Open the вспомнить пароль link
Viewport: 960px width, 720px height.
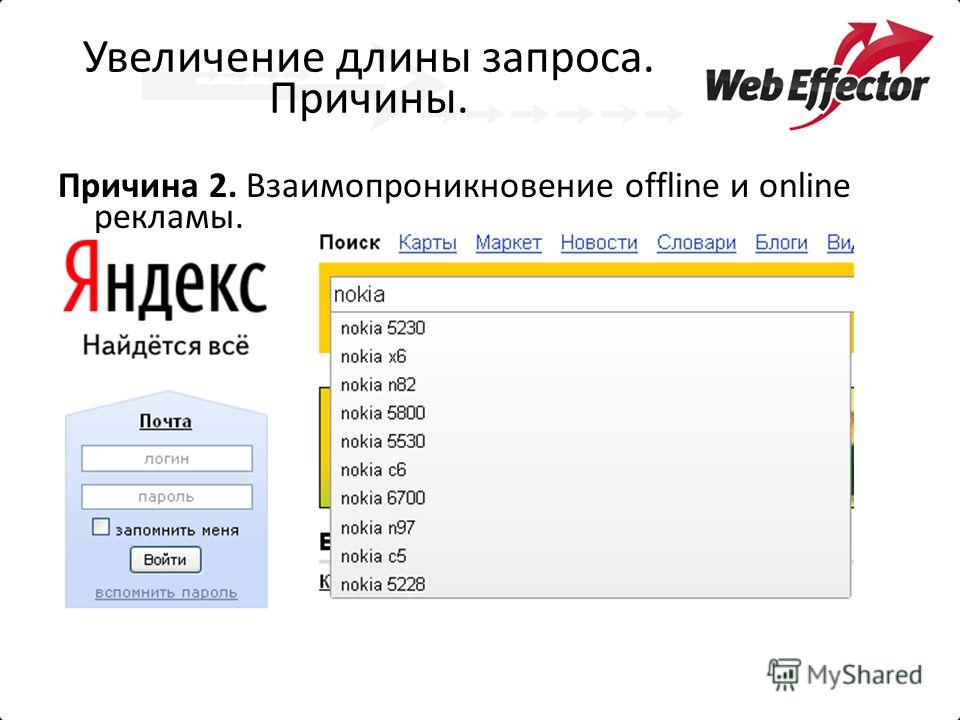pyautogui.click(x=166, y=593)
